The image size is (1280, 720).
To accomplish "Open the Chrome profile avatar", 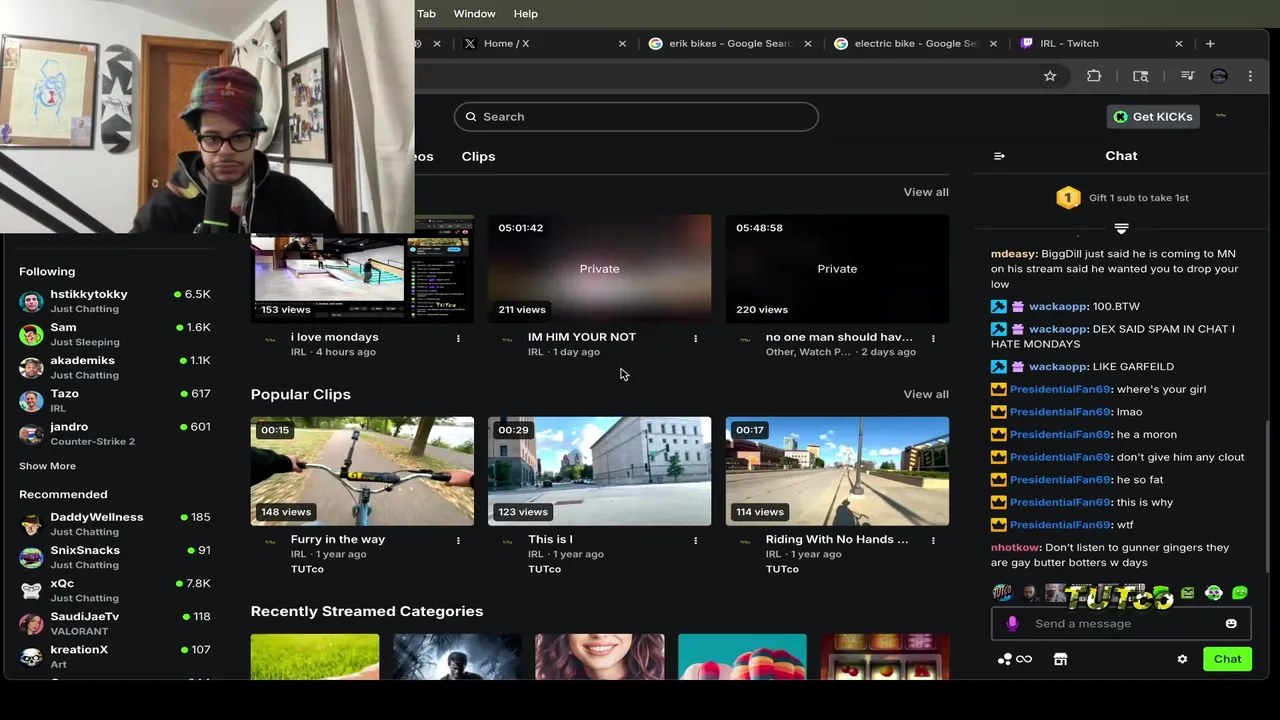I will pos(1218,76).
